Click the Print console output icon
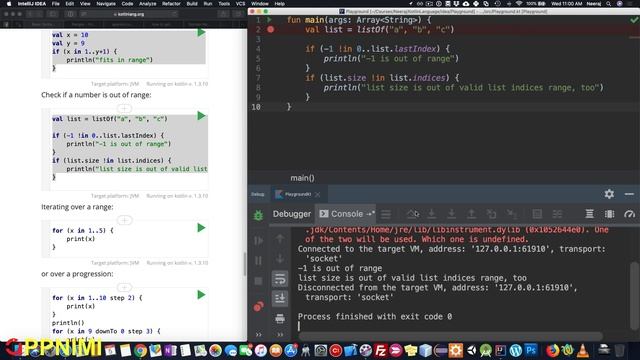 (x=280, y=318)
